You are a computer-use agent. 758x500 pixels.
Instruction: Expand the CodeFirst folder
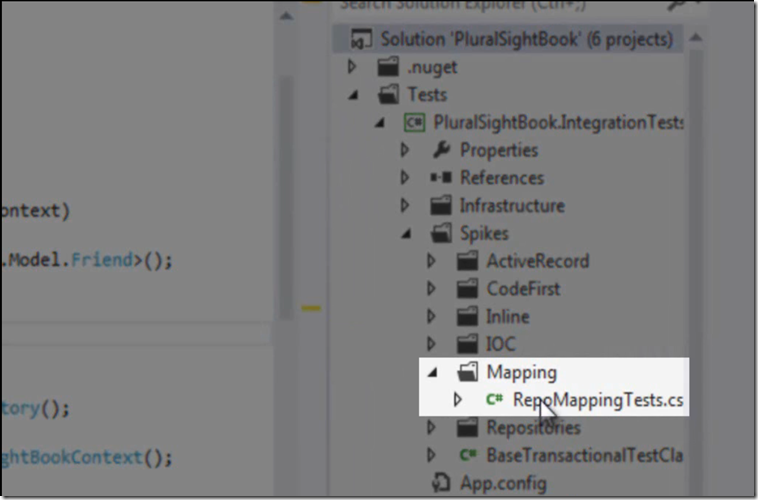click(432, 289)
